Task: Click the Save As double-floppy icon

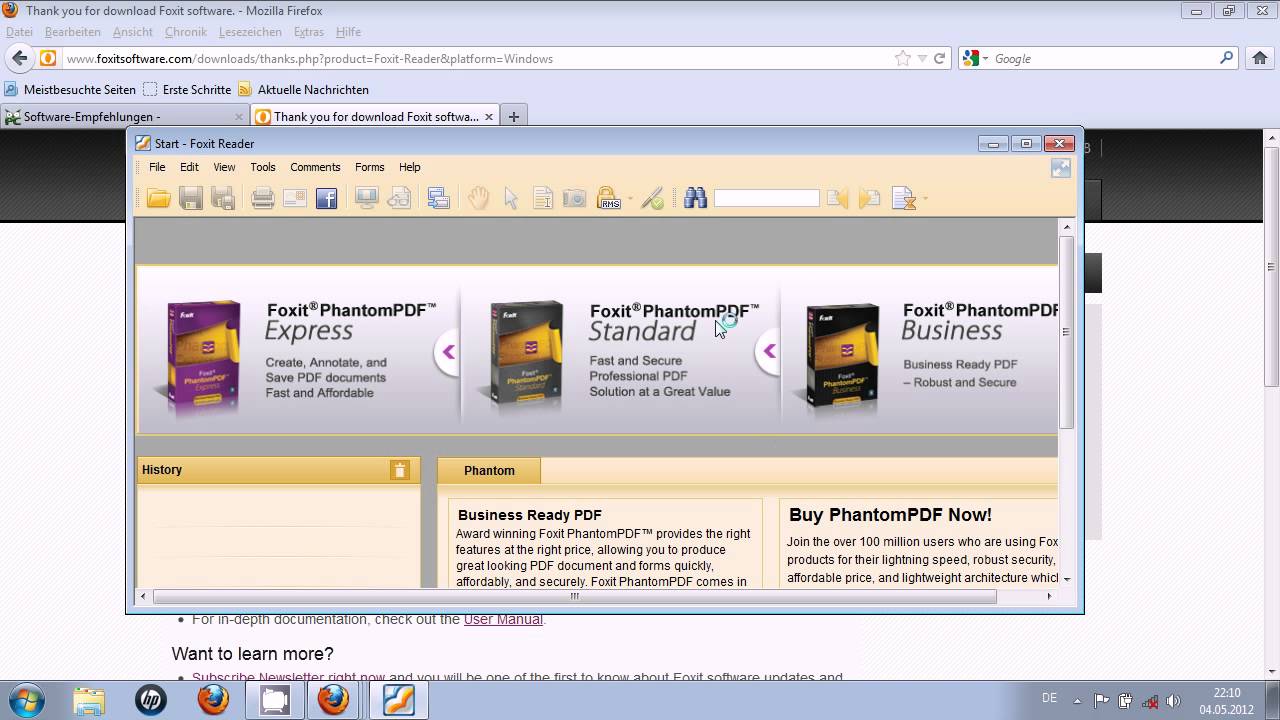Action: click(223, 198)
